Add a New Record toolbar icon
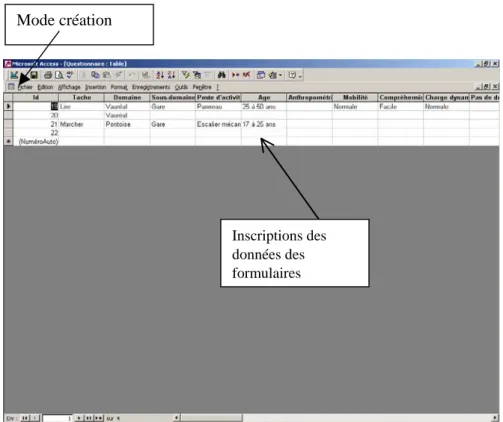 [235, 75]
